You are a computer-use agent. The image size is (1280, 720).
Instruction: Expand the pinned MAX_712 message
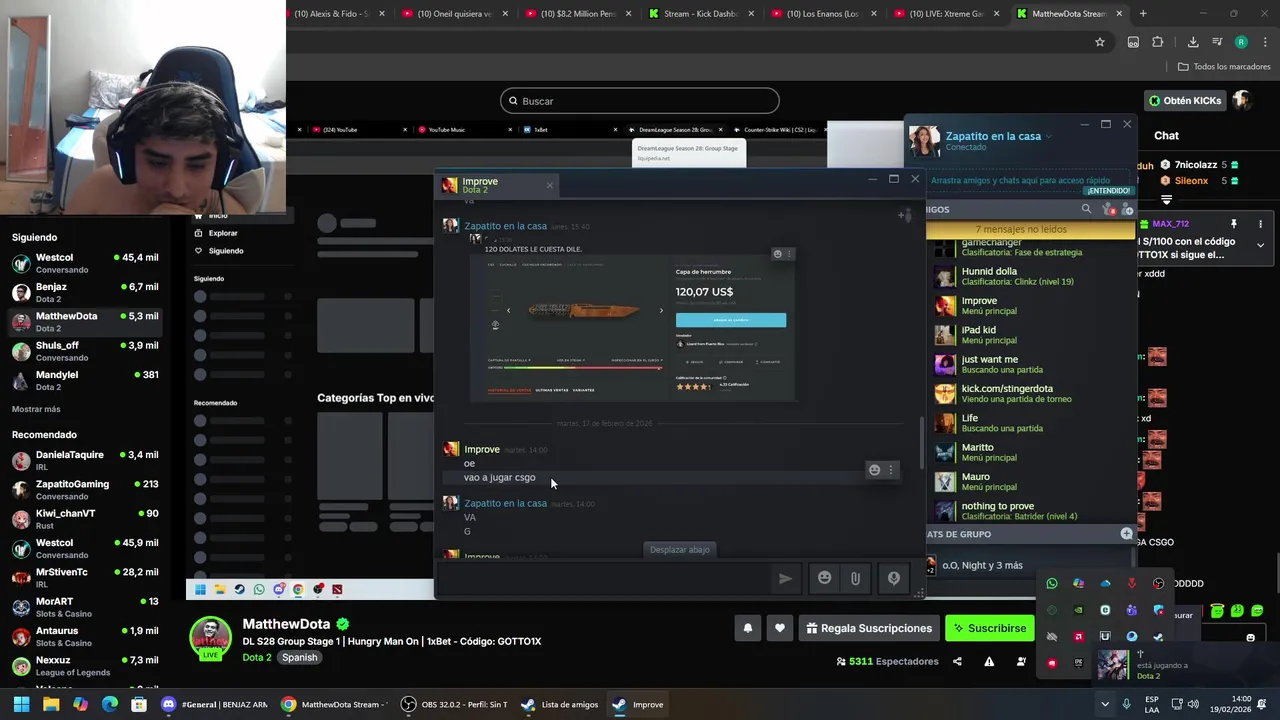[1260, 245]
